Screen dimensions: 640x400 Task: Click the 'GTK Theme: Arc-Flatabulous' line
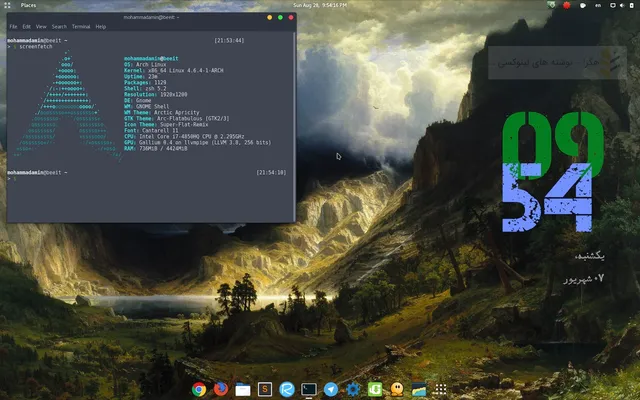[x=177, y=118]
